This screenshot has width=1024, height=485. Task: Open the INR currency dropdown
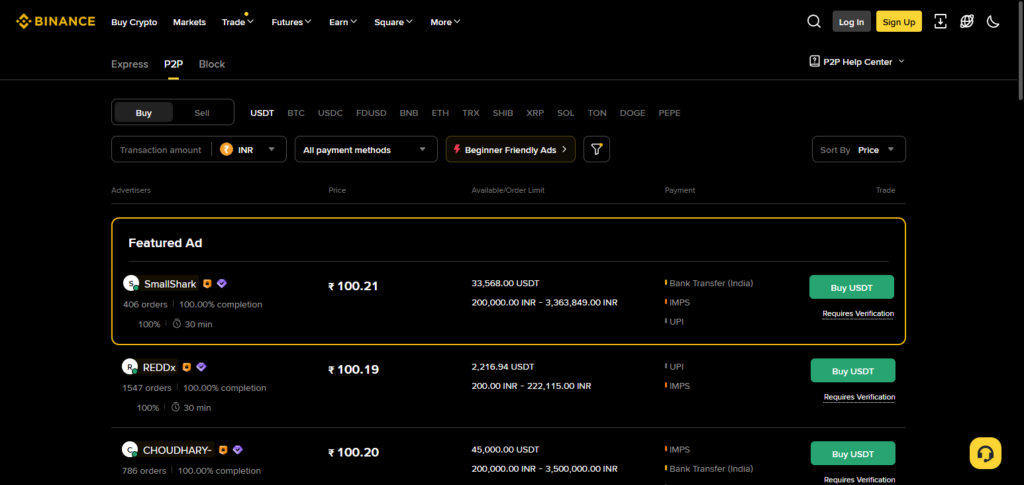[249, 149]
